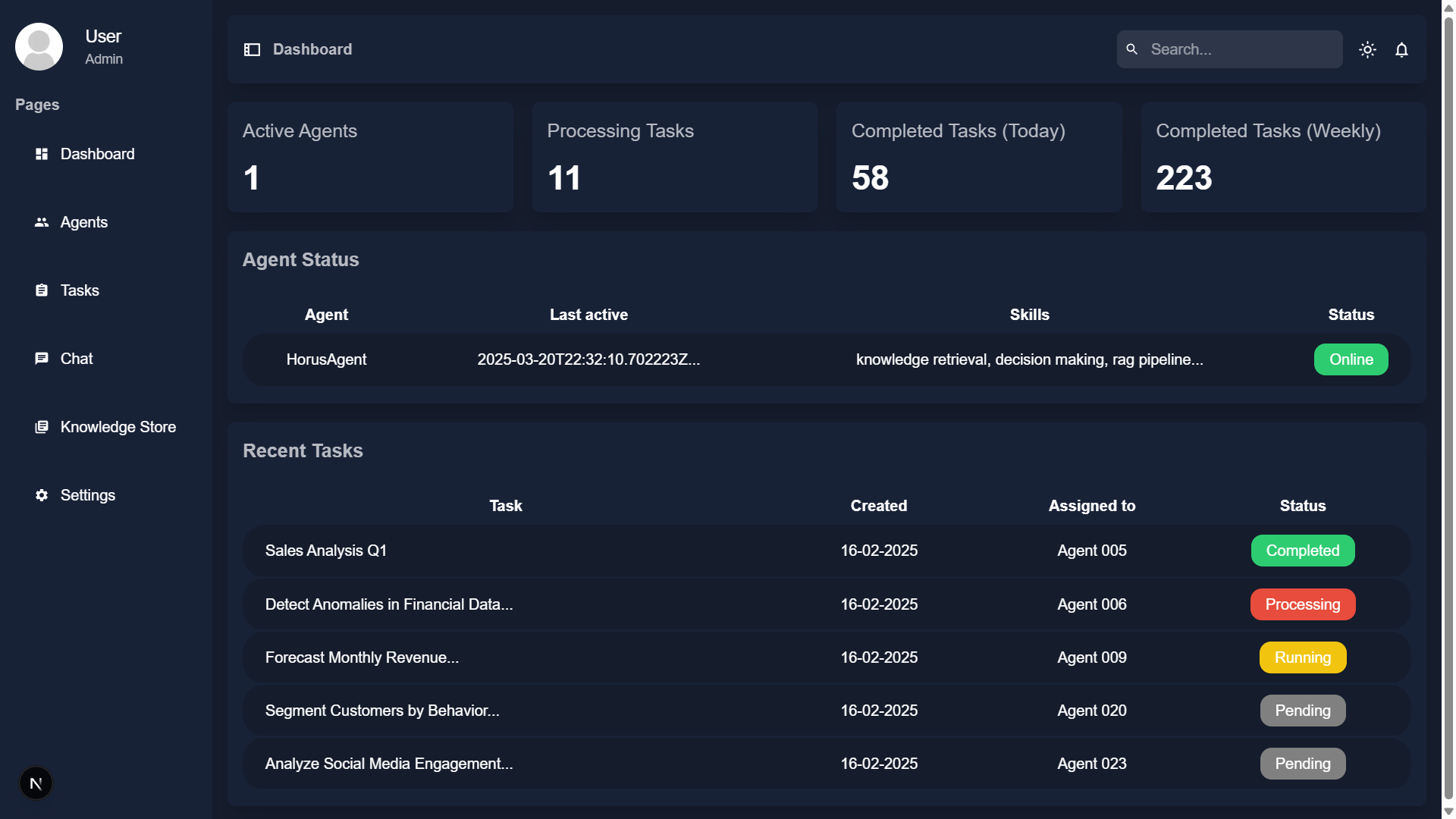Open the Knowledge Store page

[118, 426]
